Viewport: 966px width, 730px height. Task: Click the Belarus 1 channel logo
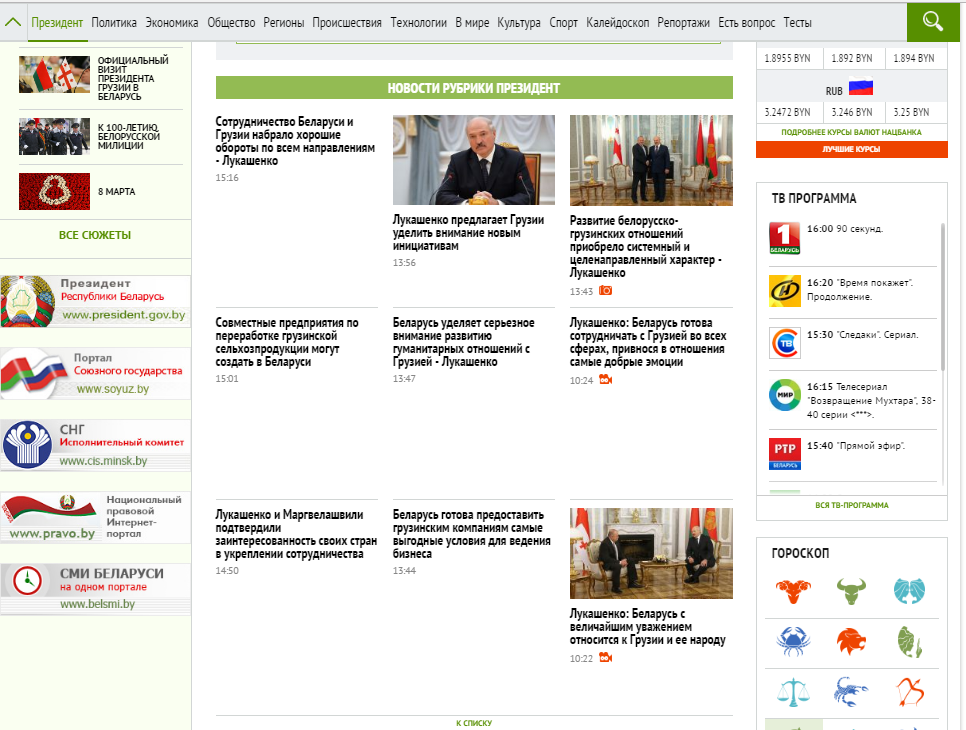pos(784,238)
